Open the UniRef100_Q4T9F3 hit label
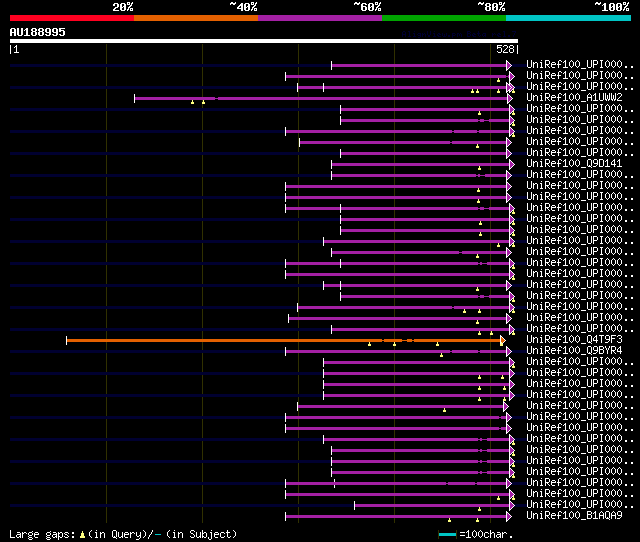 pyautogui.click(x=574, y=339)
